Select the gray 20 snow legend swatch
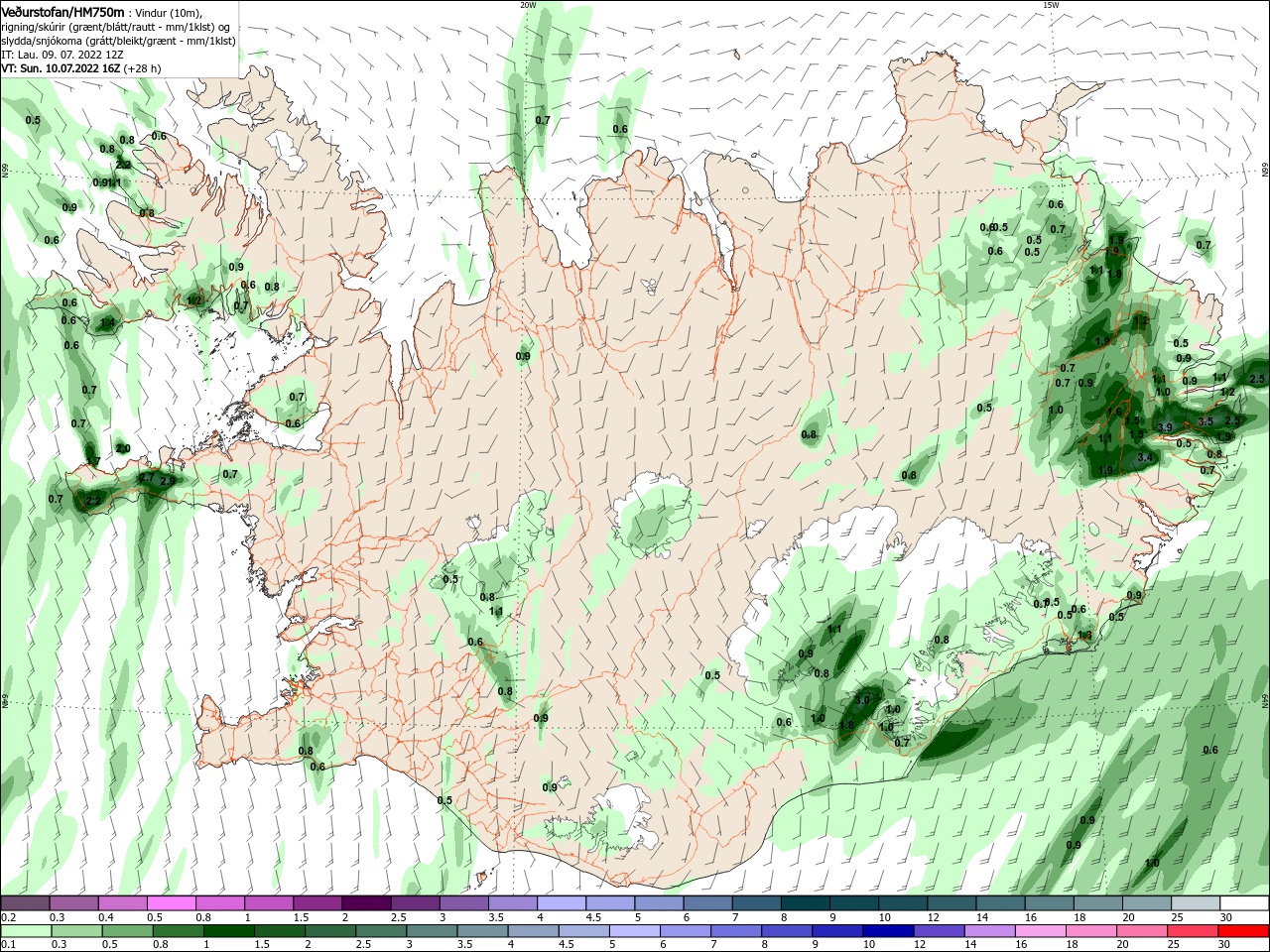This screenshot has width=1270, height=952. [1145, 903]
